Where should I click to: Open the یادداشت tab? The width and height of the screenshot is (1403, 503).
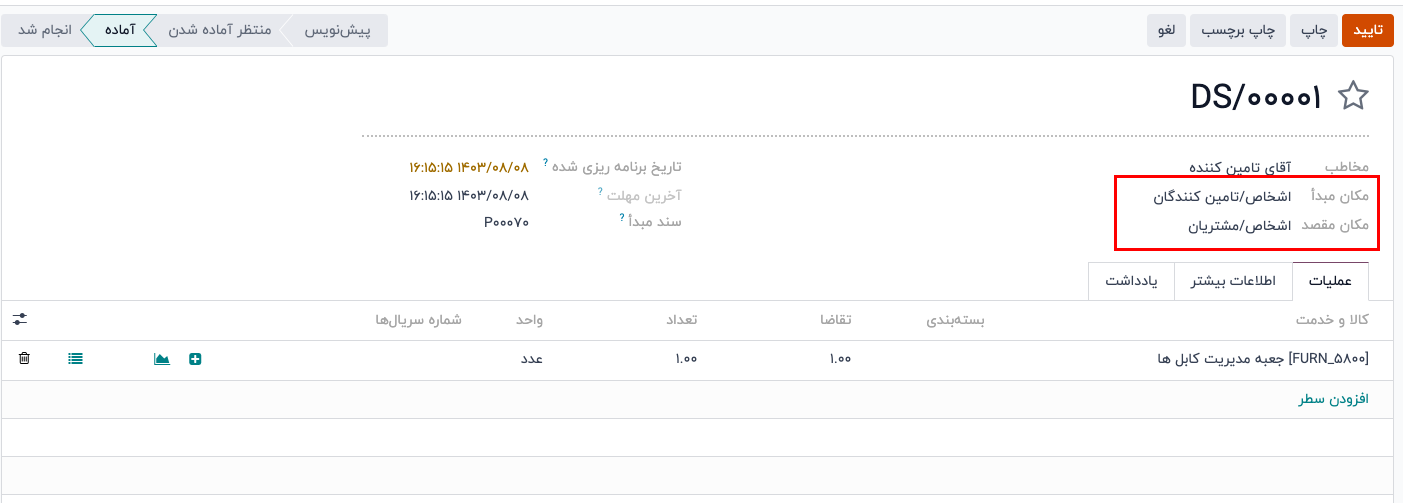1131,281
